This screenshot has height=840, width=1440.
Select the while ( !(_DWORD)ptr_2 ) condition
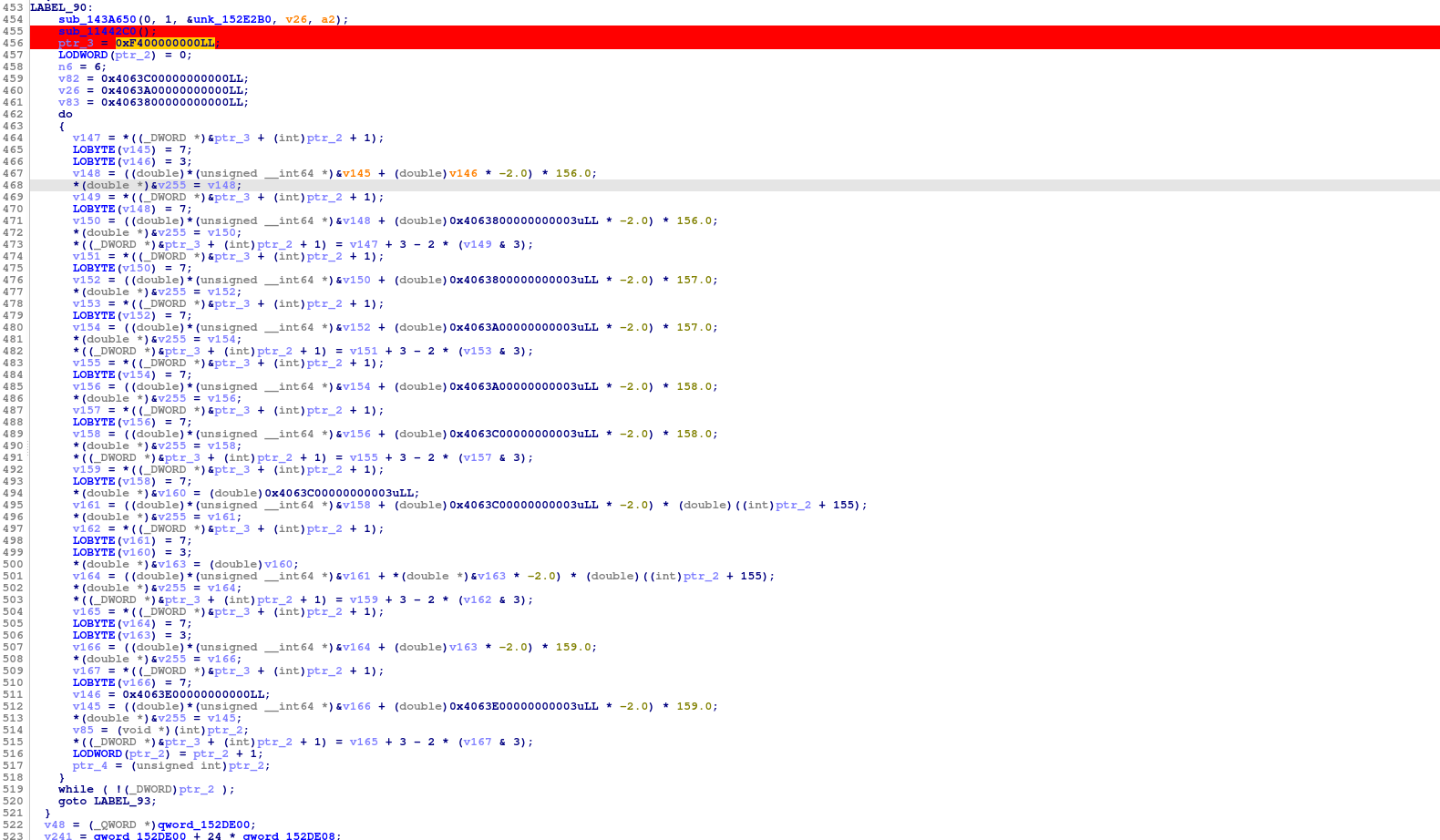coord(147,789)
